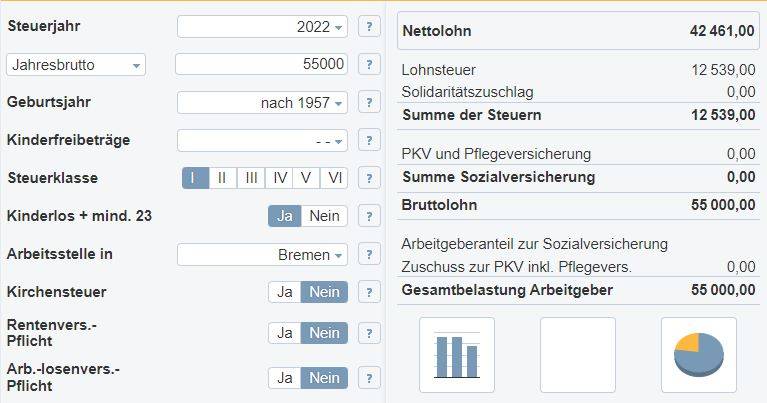The width and height of the screenshot is (767, 403).
Task: Show help for Kinderfreibeträge field
Action: pyautogui.click(x=369, y=141)
